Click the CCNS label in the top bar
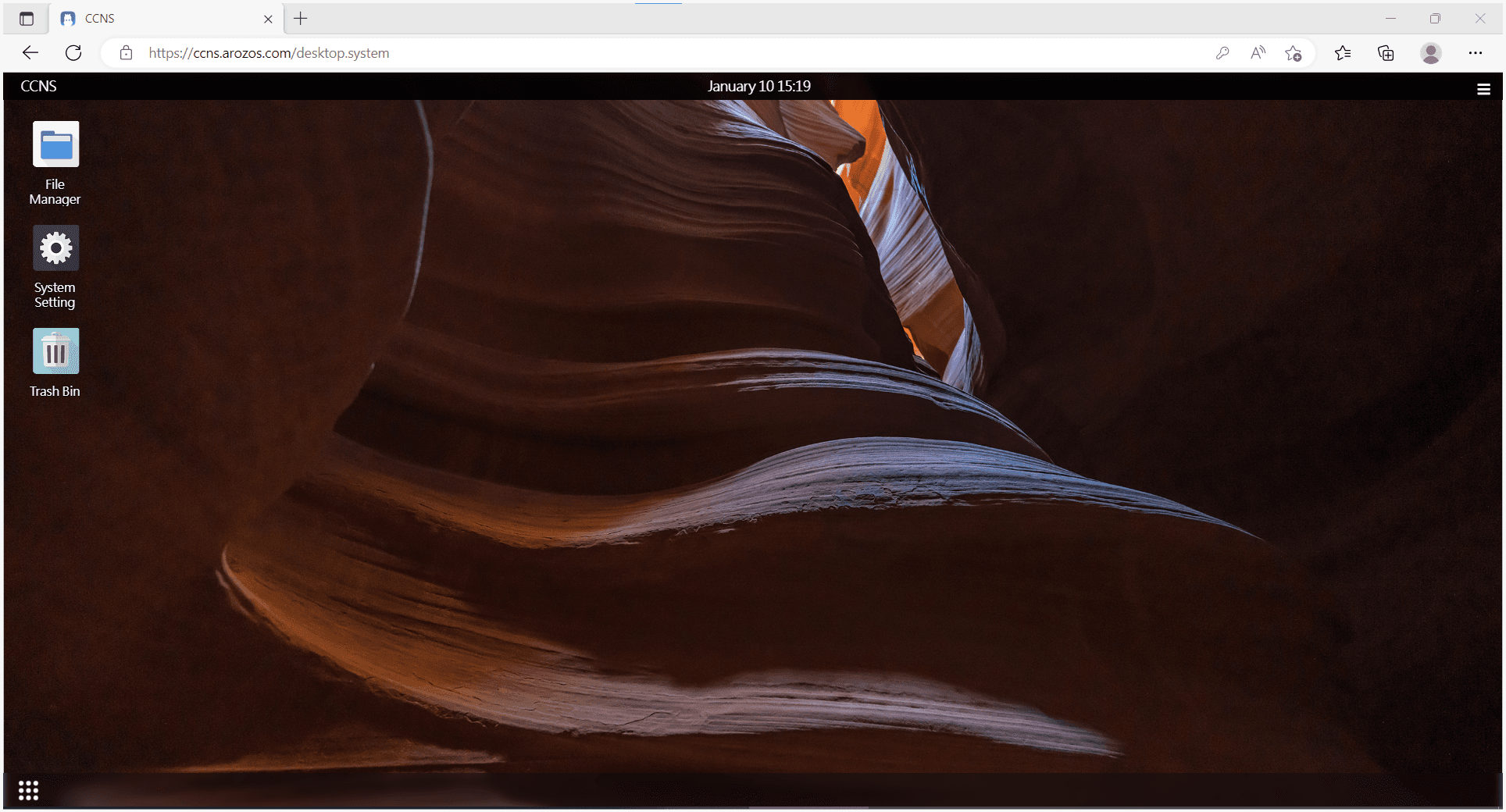 (38, 86)
